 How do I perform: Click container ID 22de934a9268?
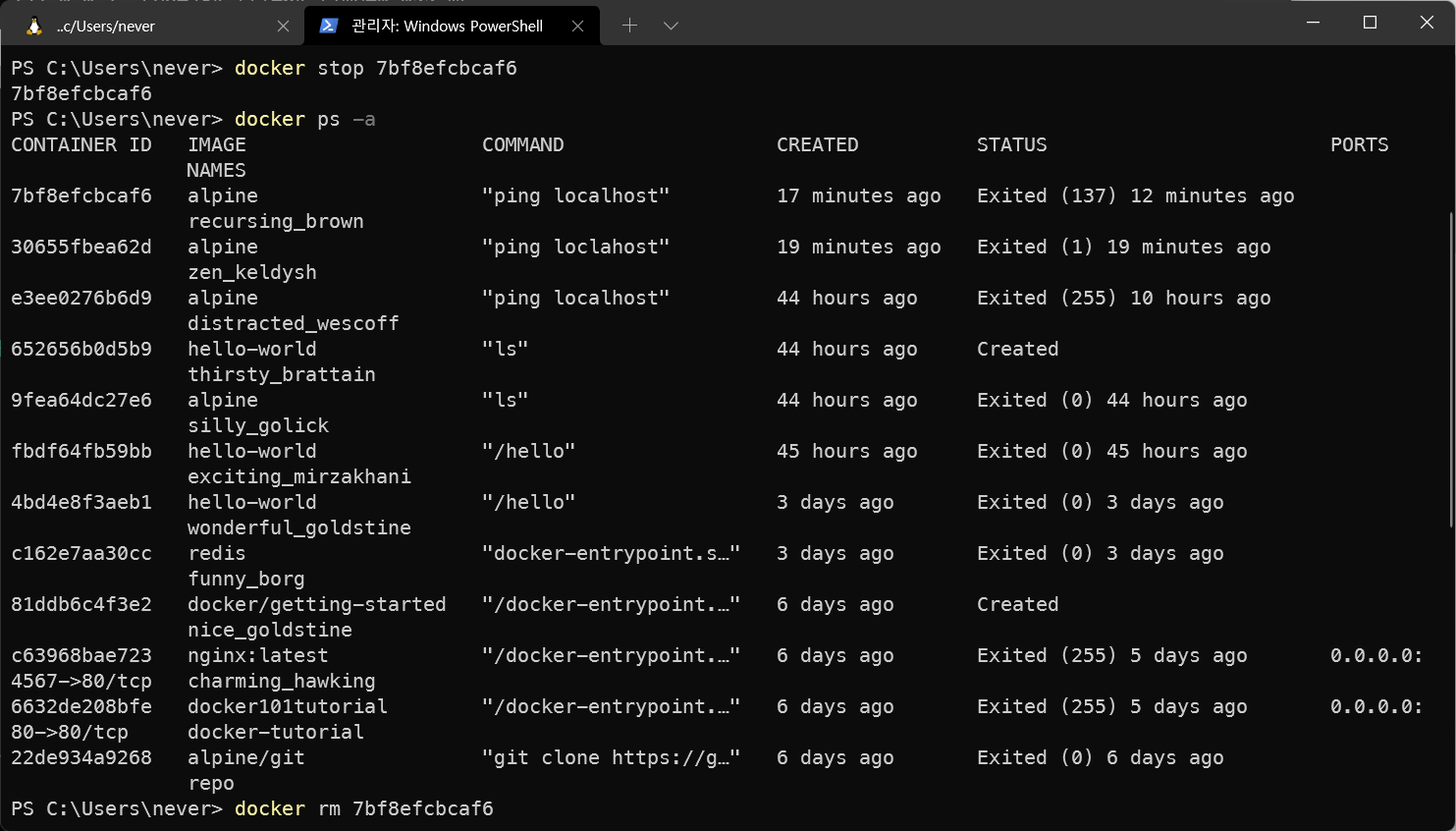81,757
